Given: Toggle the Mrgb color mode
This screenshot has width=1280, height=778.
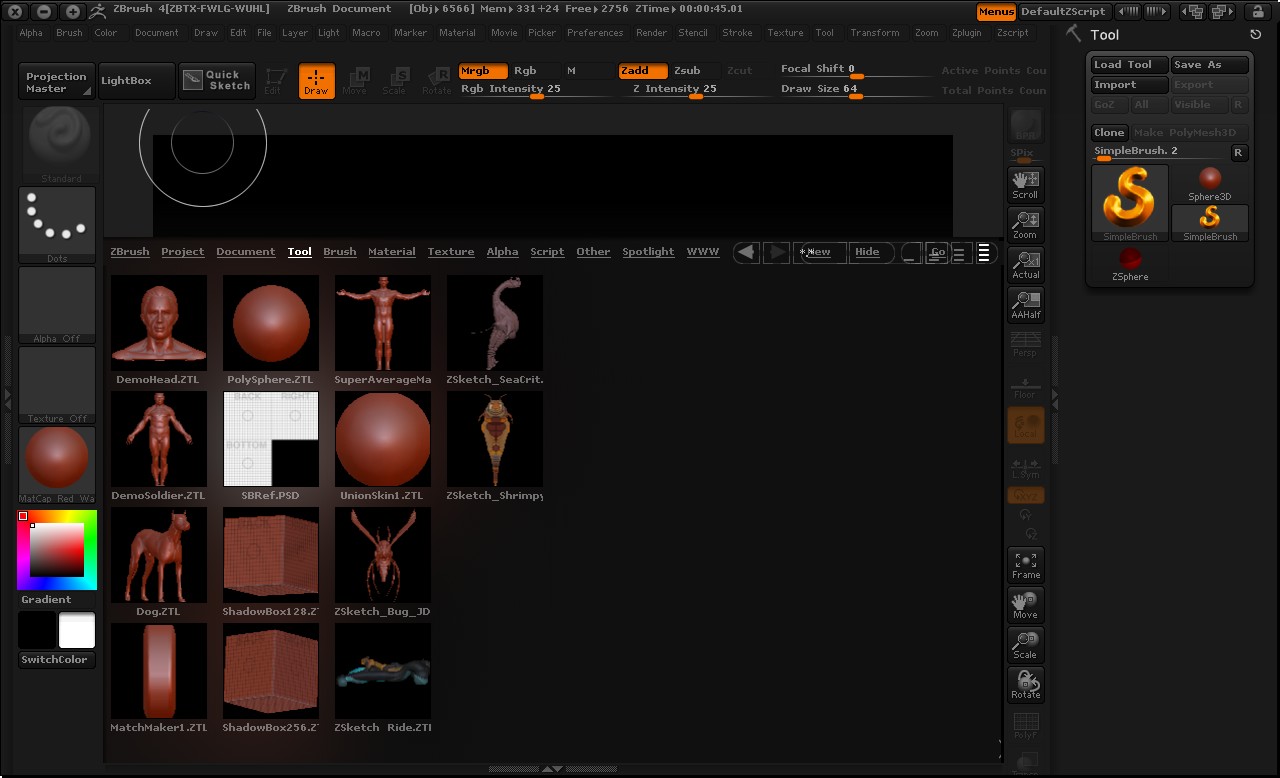Looking at the screenshot, I should click(x=483, y=71).
